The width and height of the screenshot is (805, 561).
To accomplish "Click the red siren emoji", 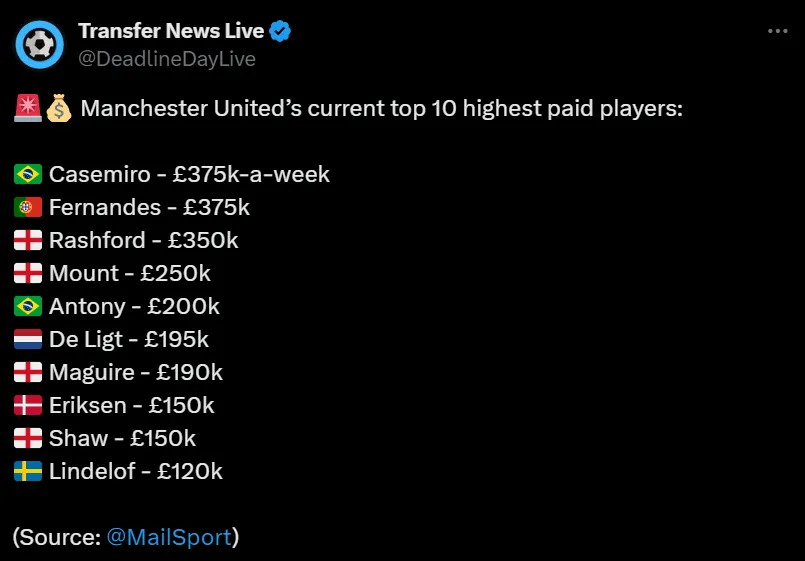I will click(x=28, y=108).
